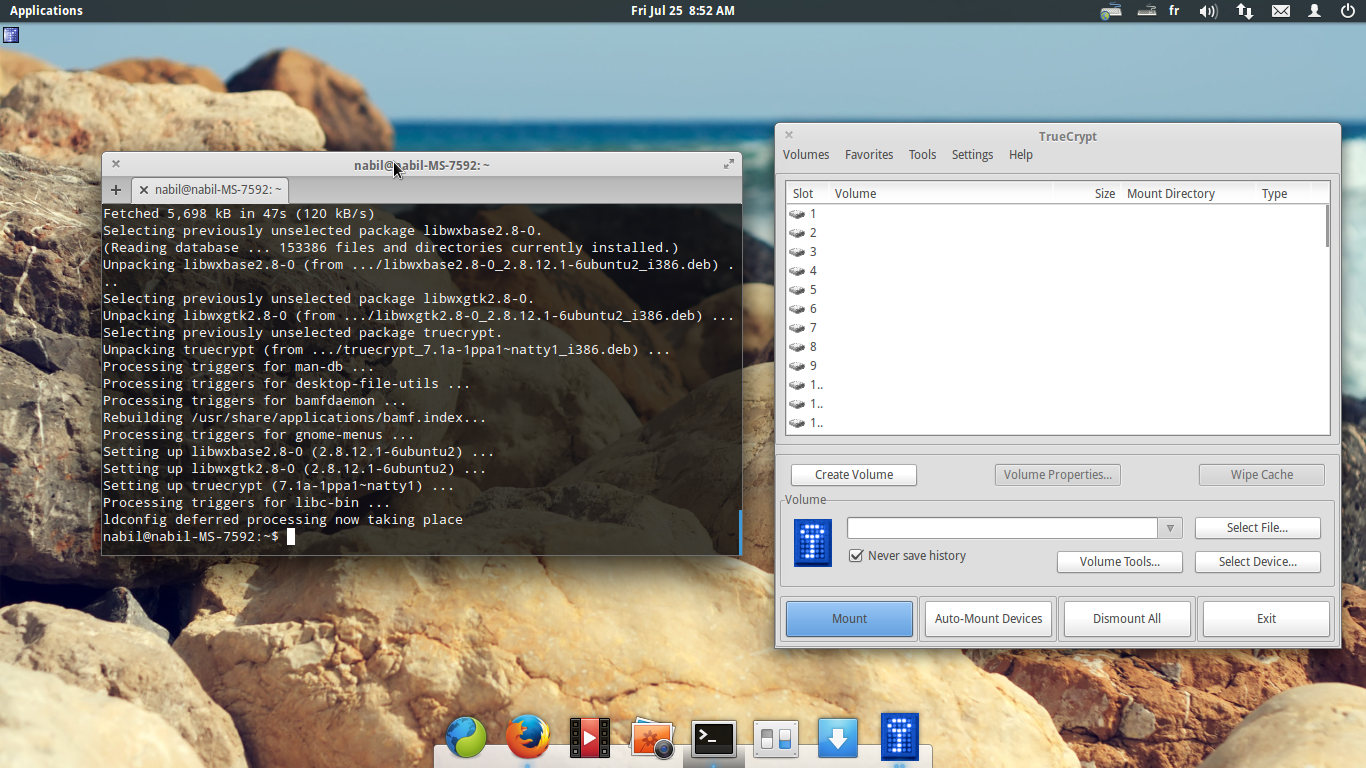1366x768 pixels.
Task: Open the clock showing Fri Jul 25
Action: pyautogui.click(x=683, y=11)
